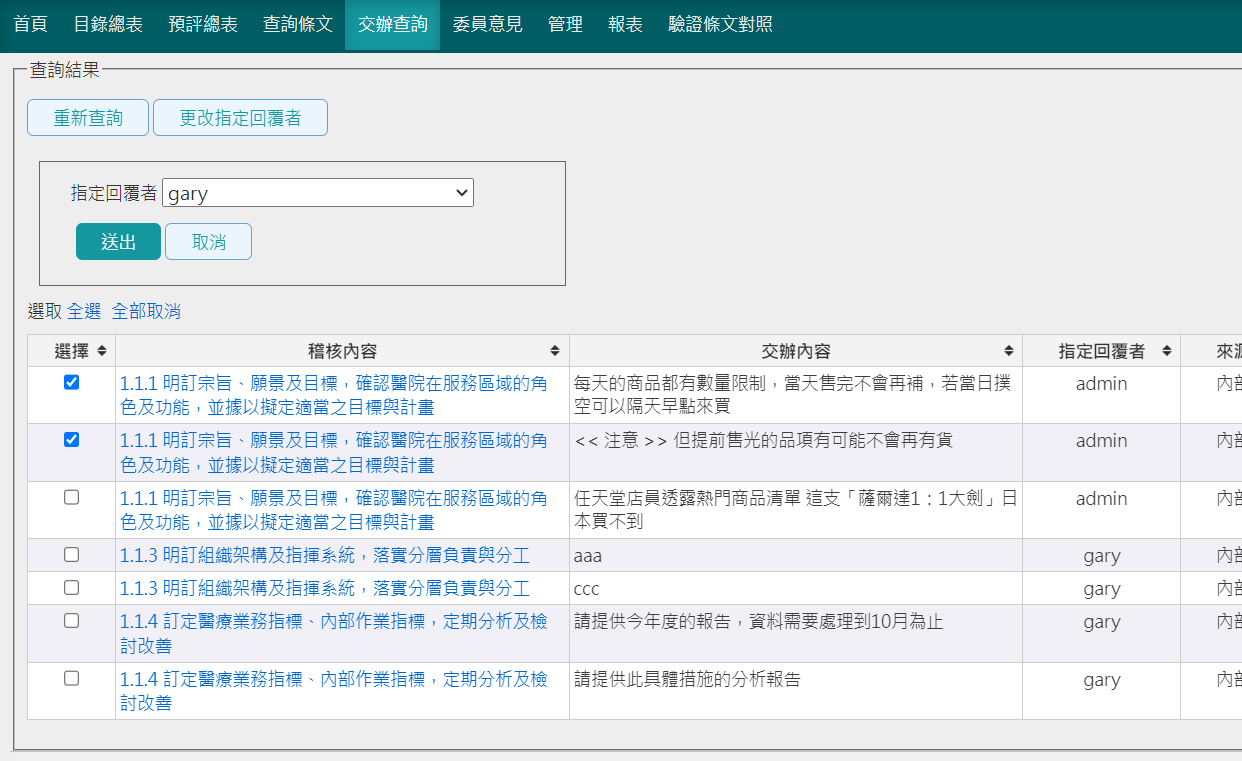This screenshot has height=761, width=1242.
Task: Check the checkbox for the 薩爾達 row
Action: [71, 497]
